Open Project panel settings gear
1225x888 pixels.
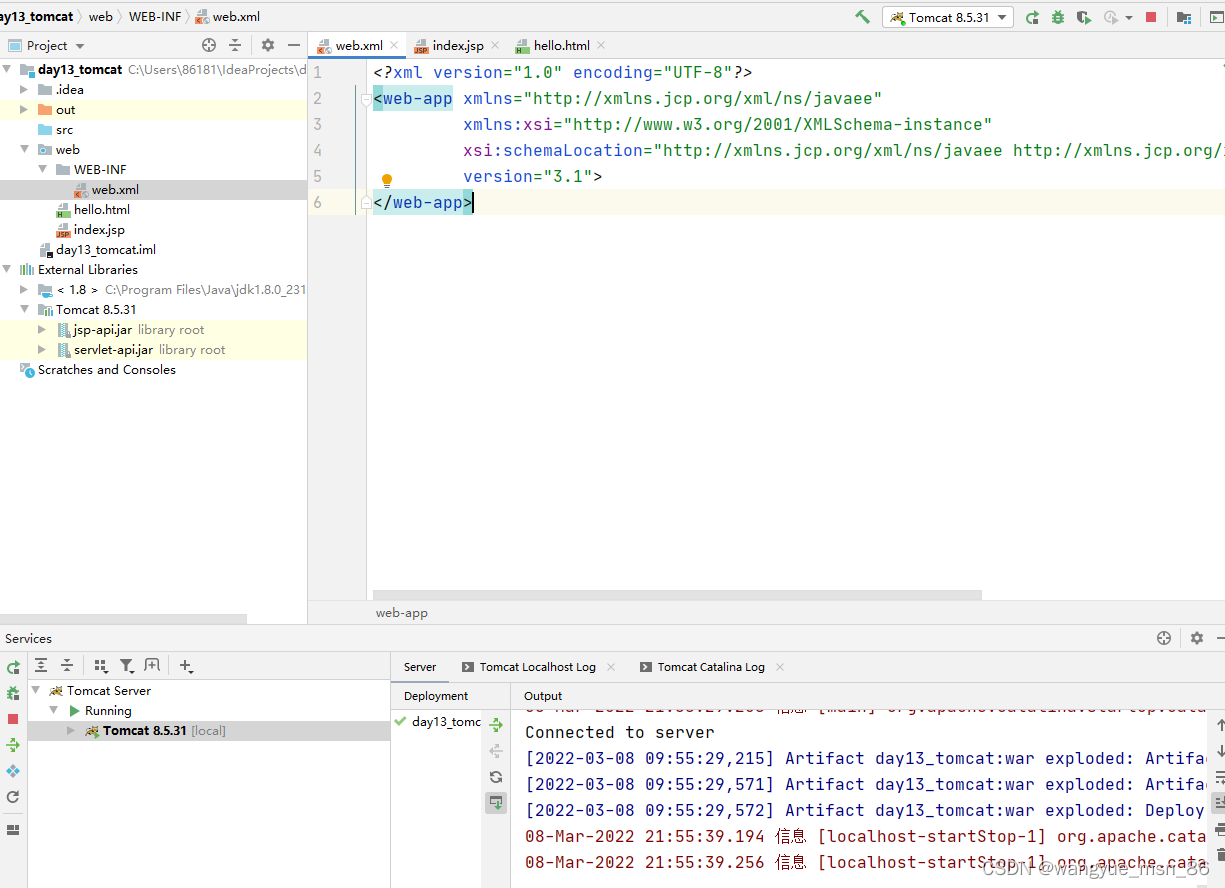pyautogui.click(x=268, y=45)
